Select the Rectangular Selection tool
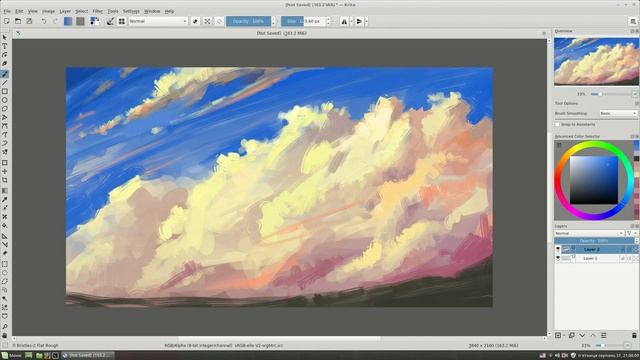This screenshot has width=640, height=360. pyautogui.click(x=5, y=264)
